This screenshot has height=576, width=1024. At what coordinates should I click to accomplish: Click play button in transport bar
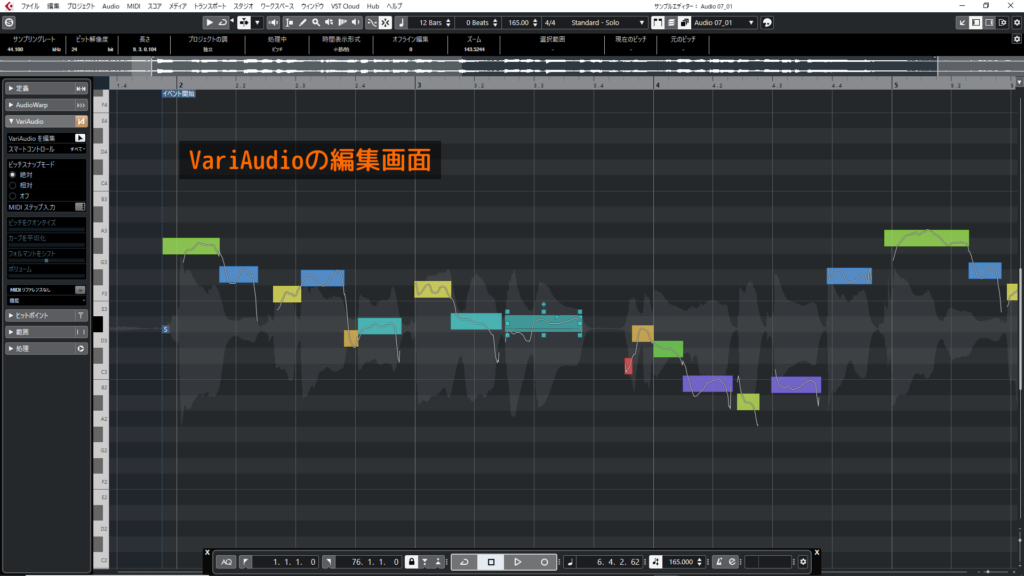(518, 562)
